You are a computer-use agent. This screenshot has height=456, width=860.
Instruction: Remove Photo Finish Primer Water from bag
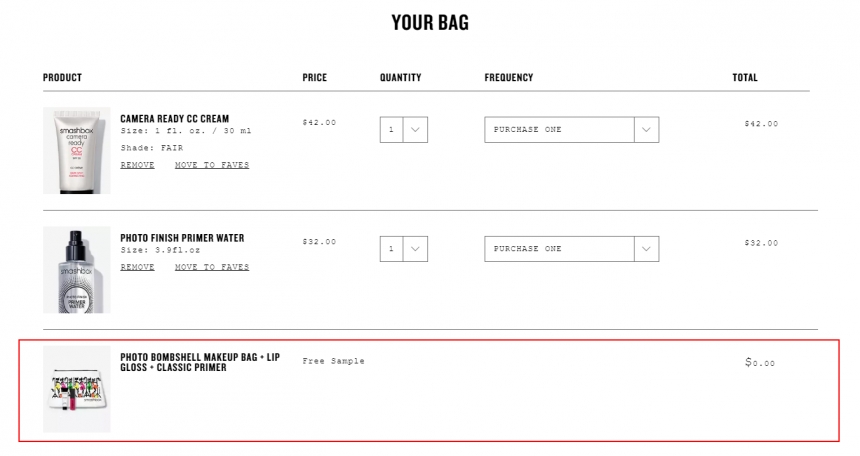(x=138, y=267)
